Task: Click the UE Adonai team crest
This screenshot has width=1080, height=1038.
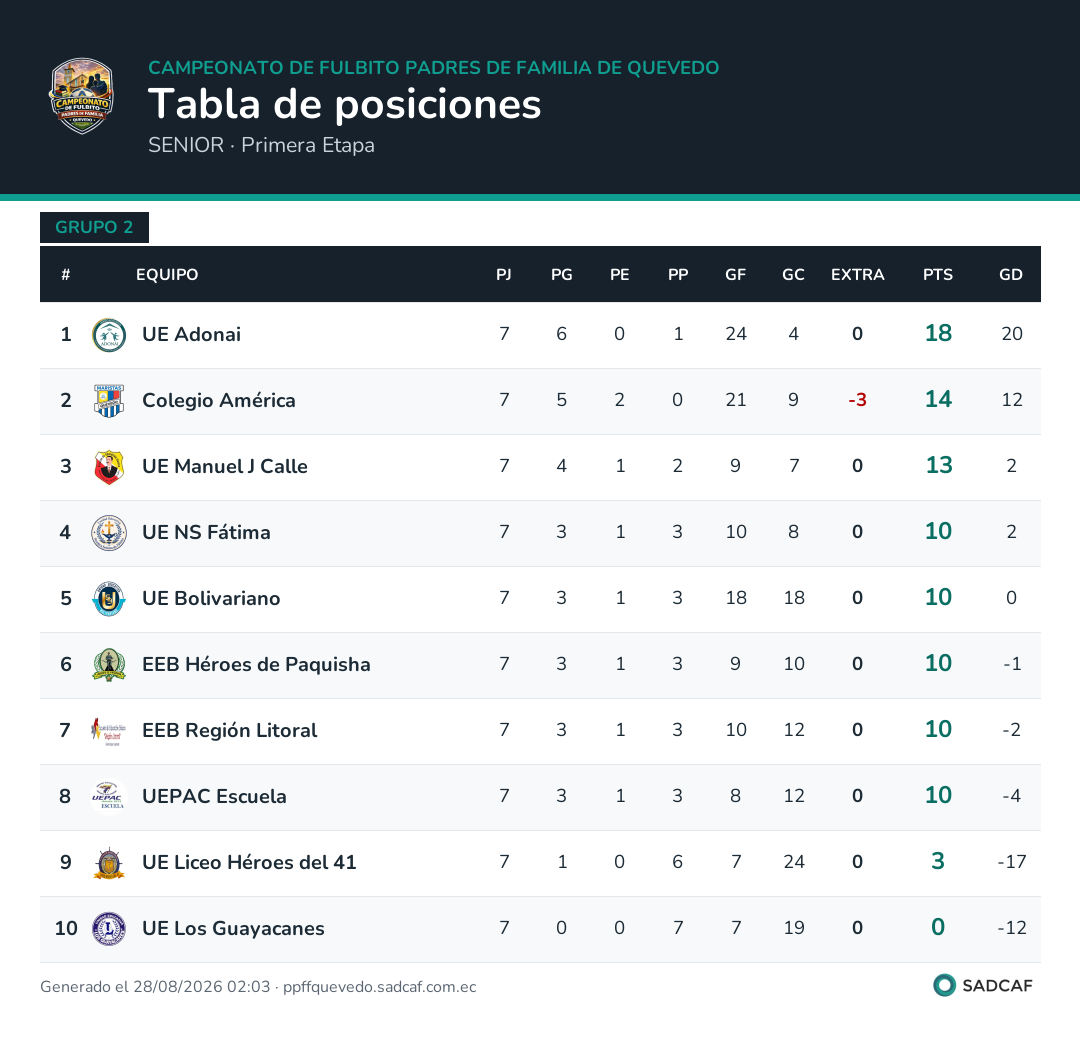Action: click(x=109, y=335)
